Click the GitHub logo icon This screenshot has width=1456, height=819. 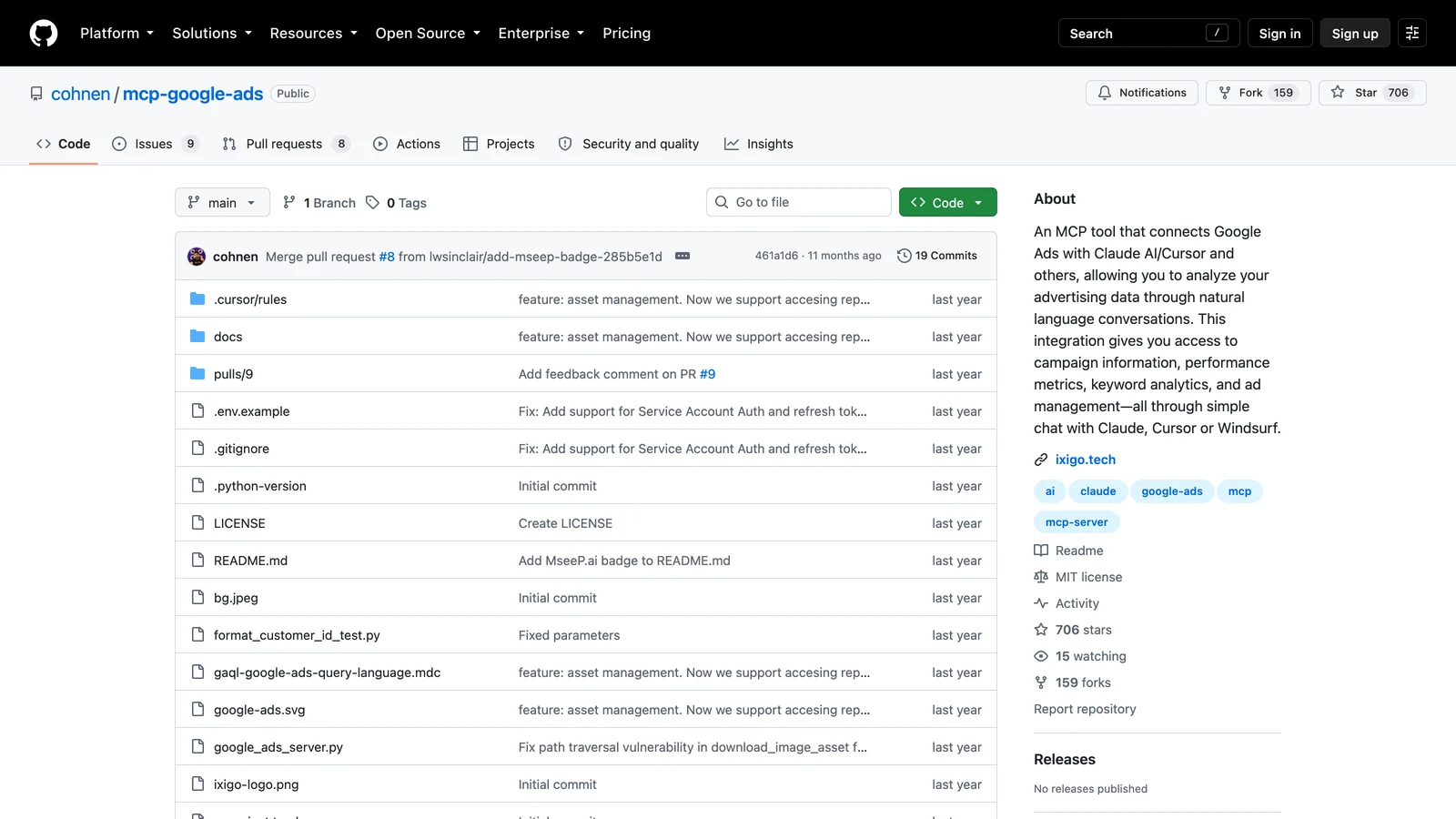coord(44,33)
